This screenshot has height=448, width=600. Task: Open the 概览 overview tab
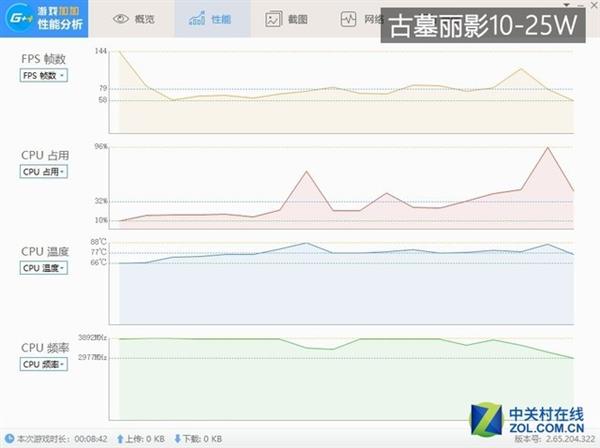134,19
